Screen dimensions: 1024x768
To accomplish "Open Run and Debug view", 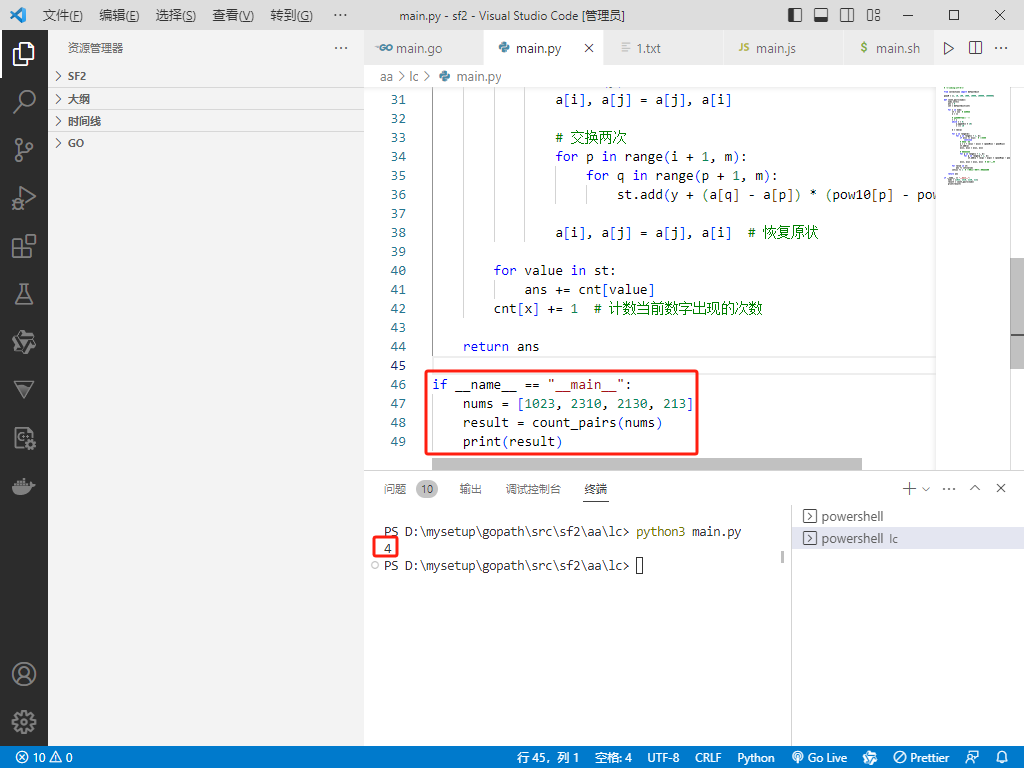I will (x=24, y=198).
